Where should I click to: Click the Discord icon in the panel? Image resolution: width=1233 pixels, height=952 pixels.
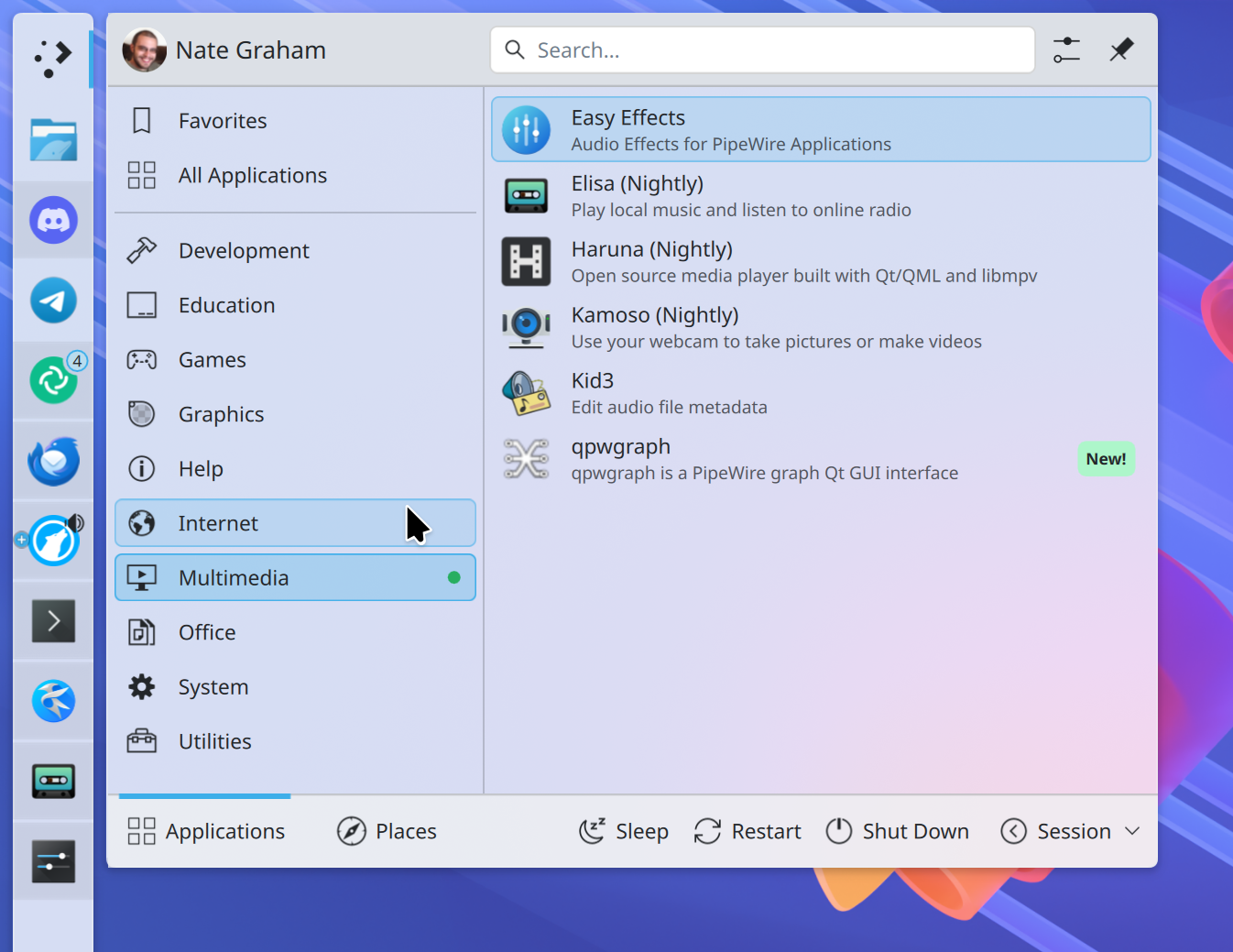[53, 221]
